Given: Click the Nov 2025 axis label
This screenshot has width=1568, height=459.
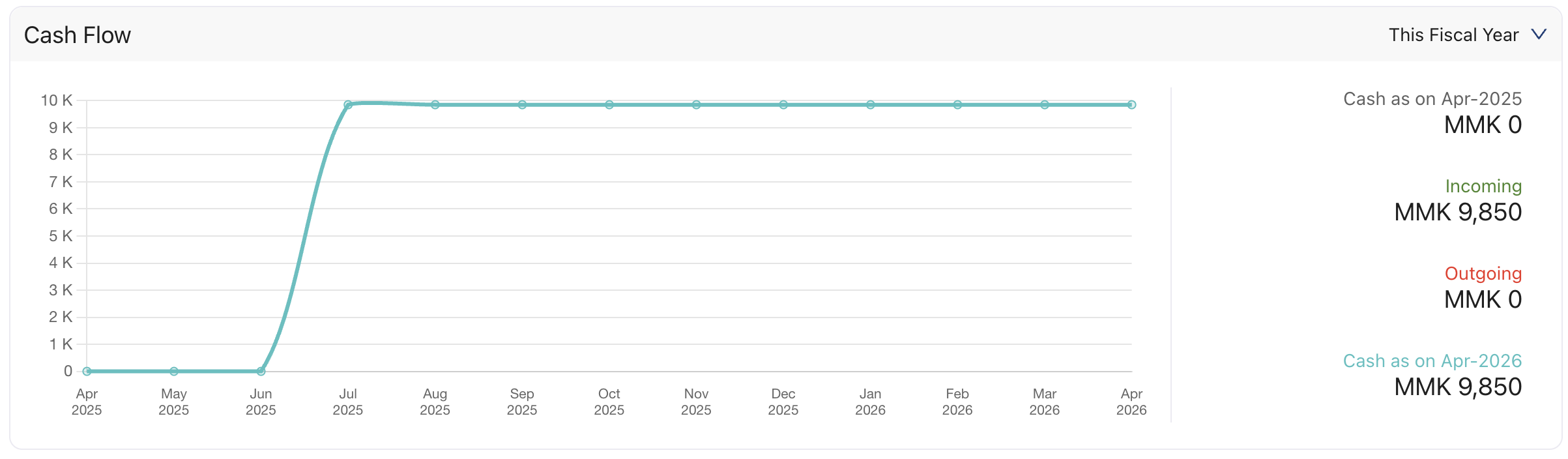Looking at the screenshot, I should point(696,402).
